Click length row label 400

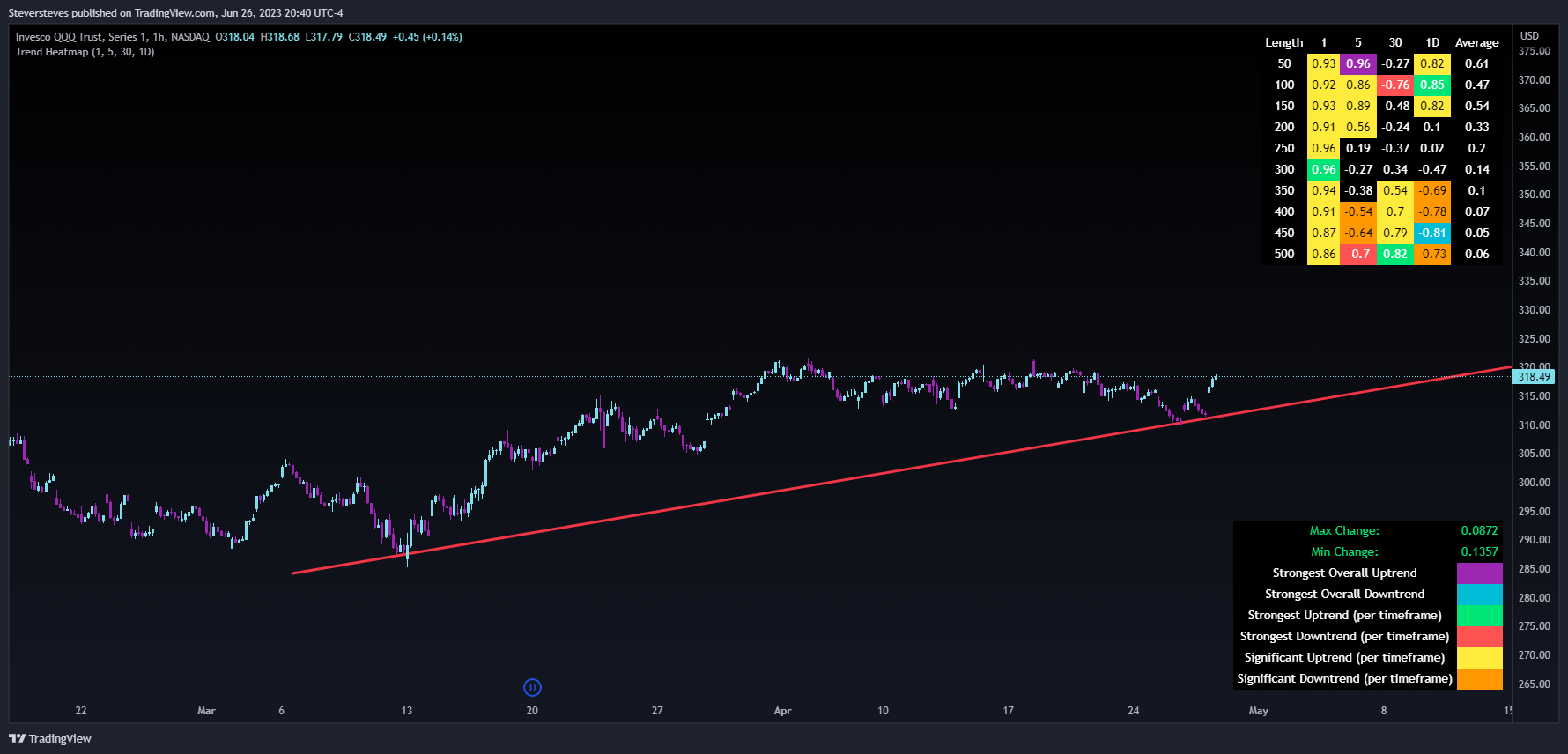1284,211
